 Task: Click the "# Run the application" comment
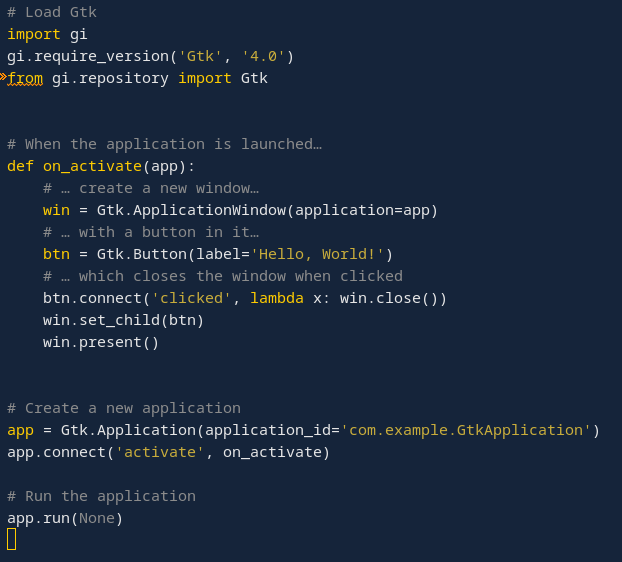coord(101,496)
